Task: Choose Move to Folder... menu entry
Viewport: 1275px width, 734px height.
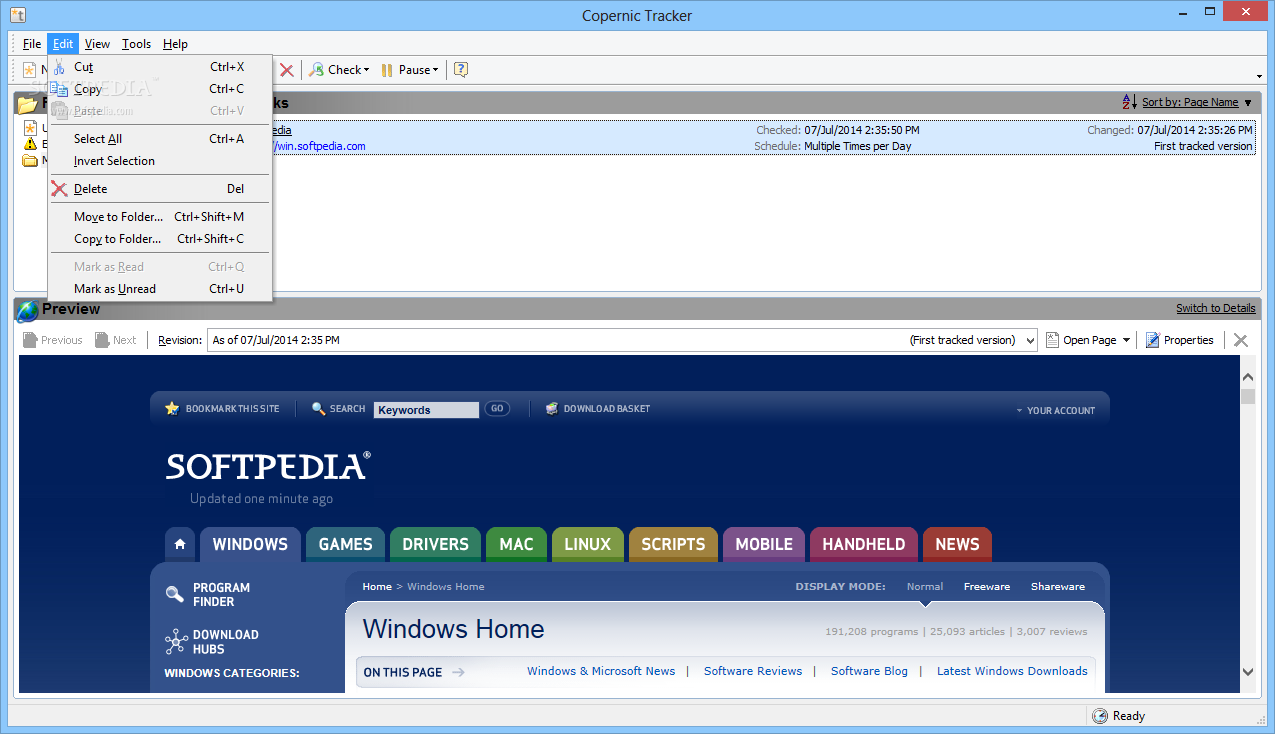Action: (x=160, y=217)
